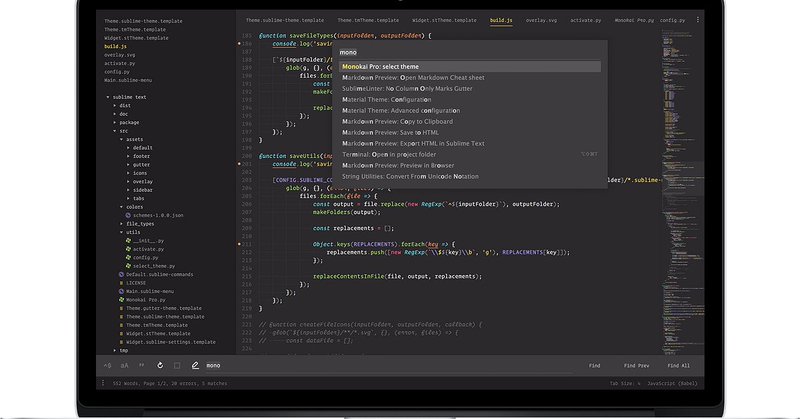Choose SublimeLinter: No Column Only Marks Gutter
The image size is (800, 419).
(469, 88)
